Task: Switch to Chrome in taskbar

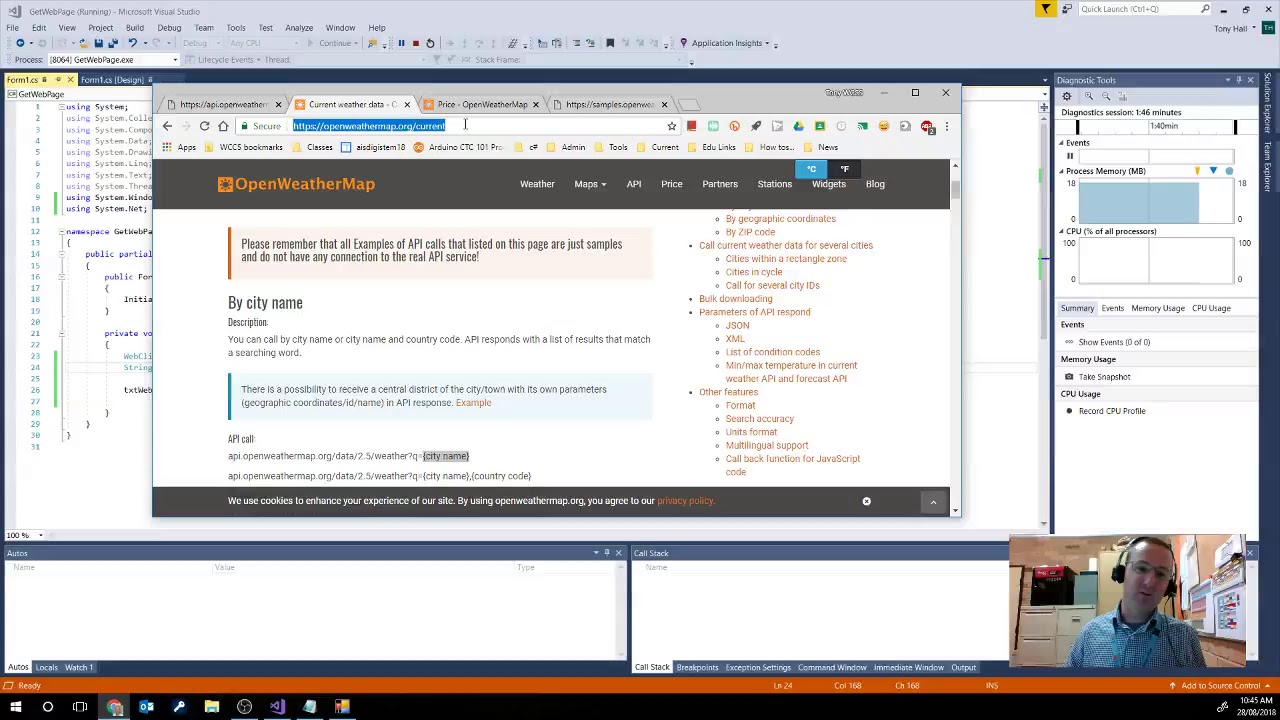Action: 114,707
